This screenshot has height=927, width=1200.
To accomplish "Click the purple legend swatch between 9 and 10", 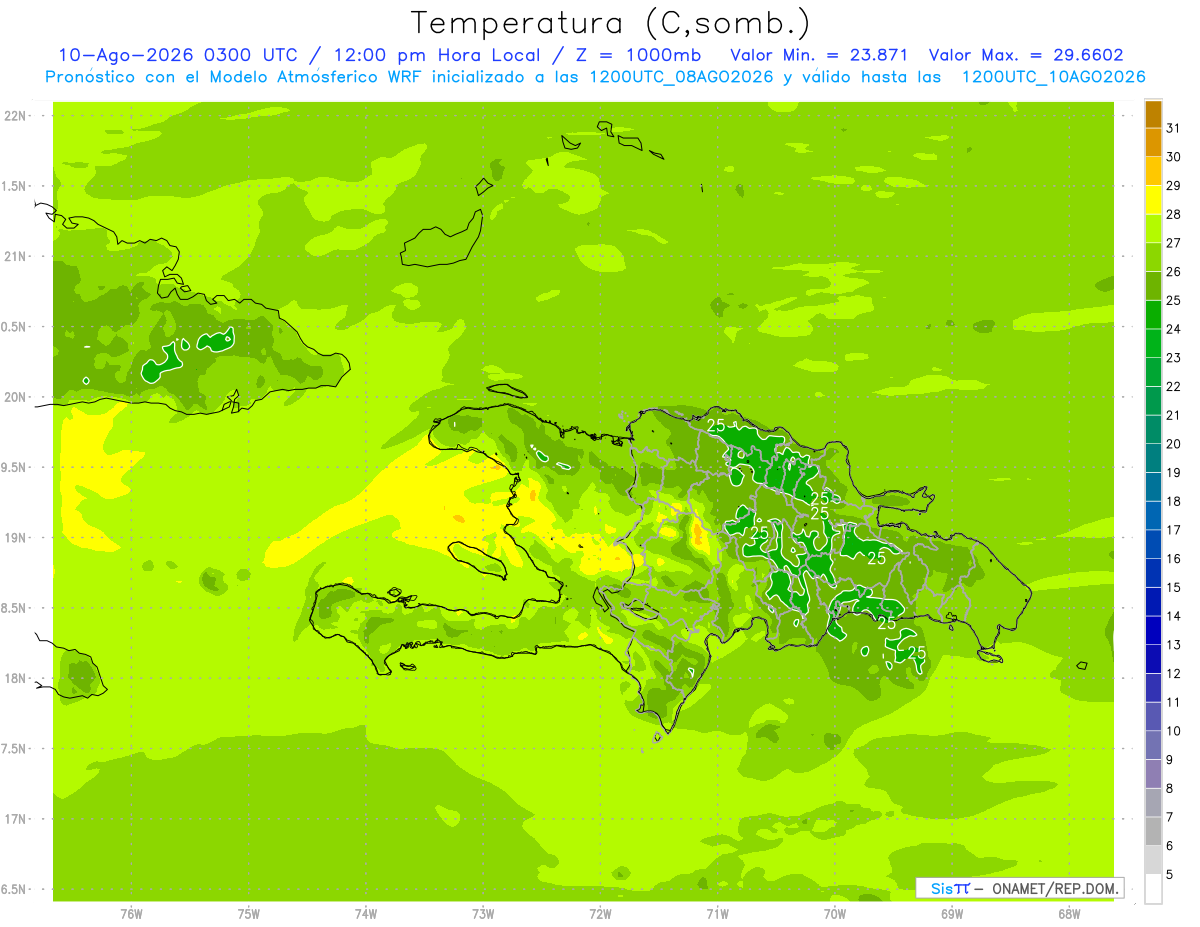I will [1153, 745].
